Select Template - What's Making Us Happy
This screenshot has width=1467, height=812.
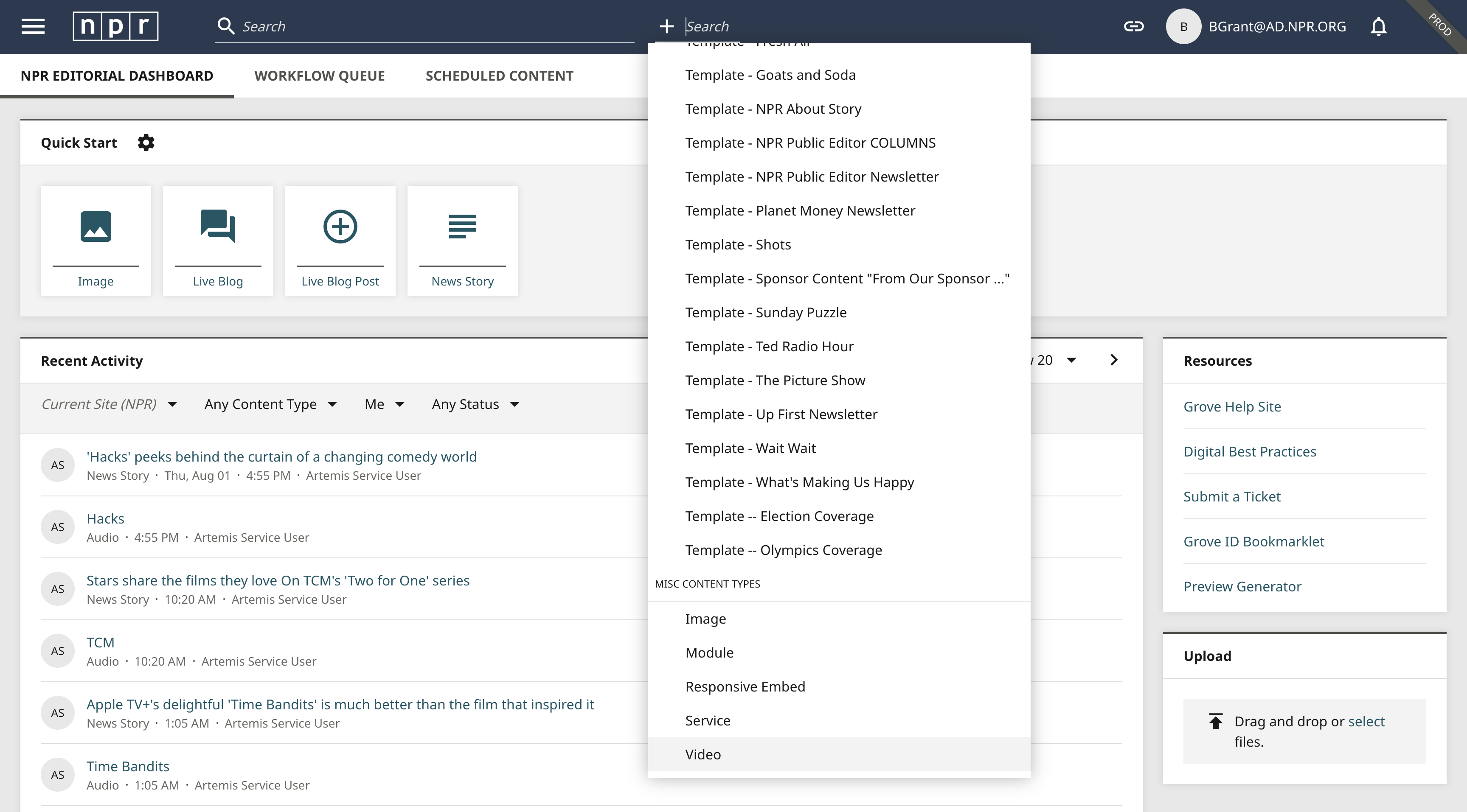coord(839,482)
